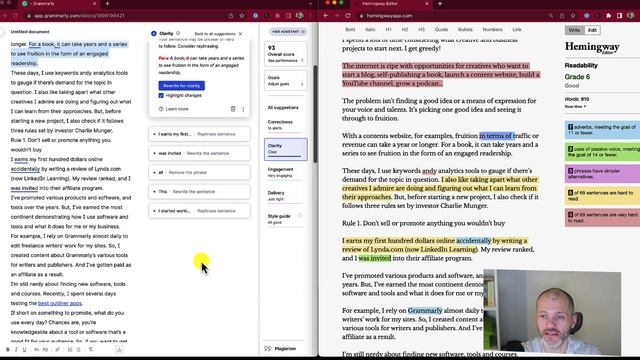Click the bulleted list icon in Grammarly toolbar
The width and height of the screenshot is (640, 360).
click(x=78, y=349)
